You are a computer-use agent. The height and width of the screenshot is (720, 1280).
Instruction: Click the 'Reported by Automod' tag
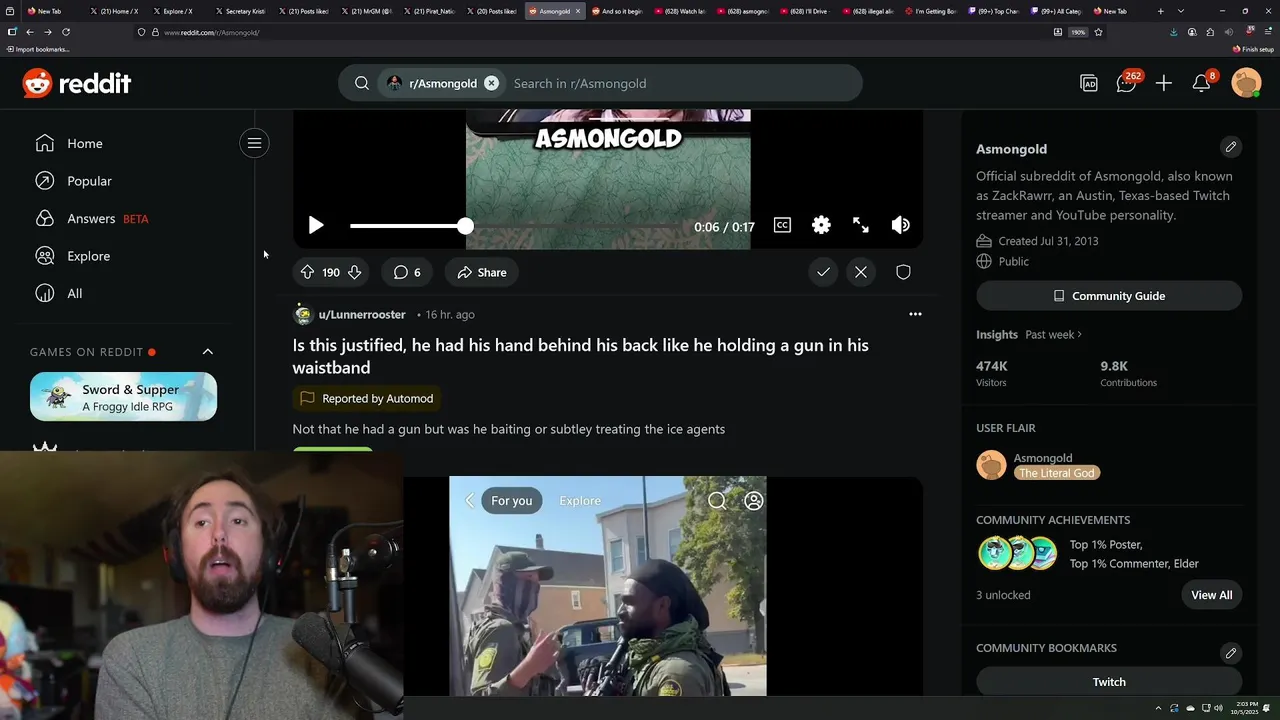coord(367,398)
